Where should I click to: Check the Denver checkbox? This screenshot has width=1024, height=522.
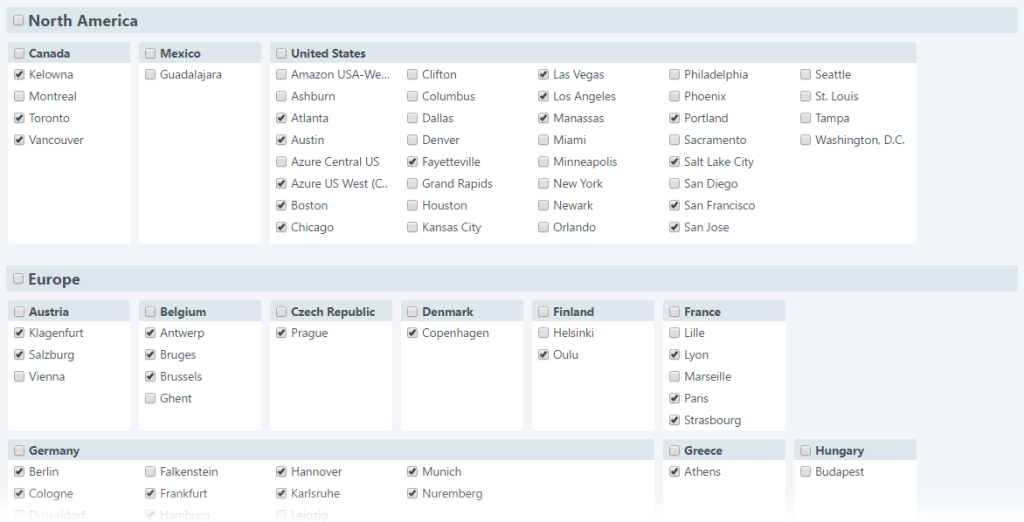coord(412,140)
